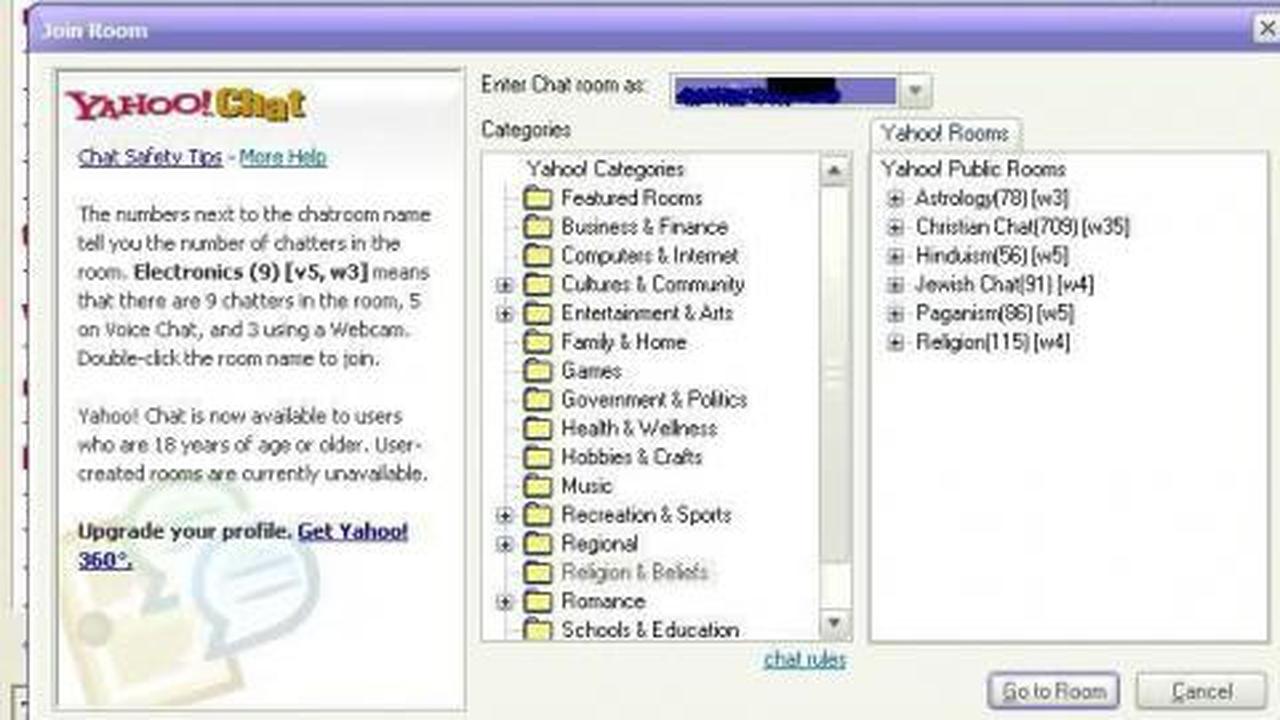Expand the Regional category
The height and width of the screenshot is (720, 1280).
click(505, 545)
